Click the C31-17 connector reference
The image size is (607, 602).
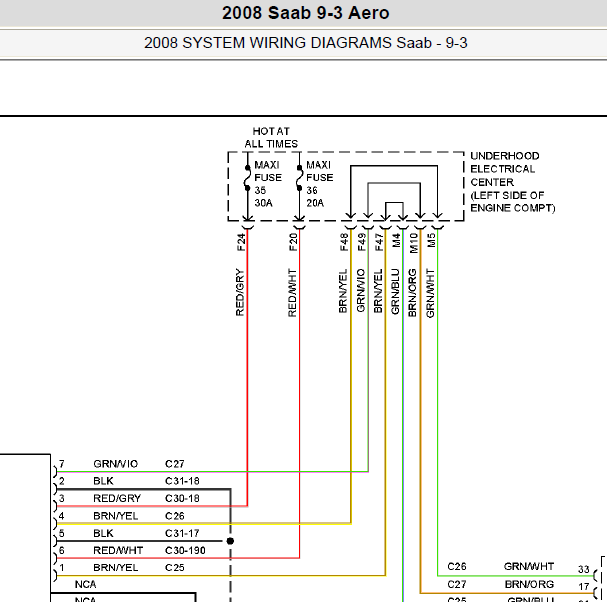click(x=182, y=533)
